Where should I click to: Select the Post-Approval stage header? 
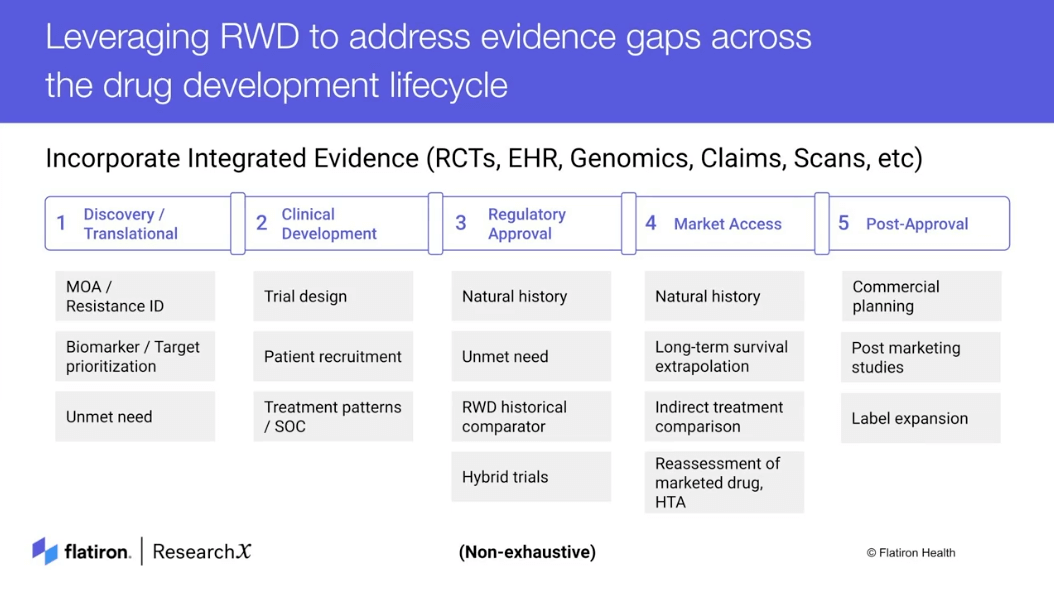pos(919,224)
